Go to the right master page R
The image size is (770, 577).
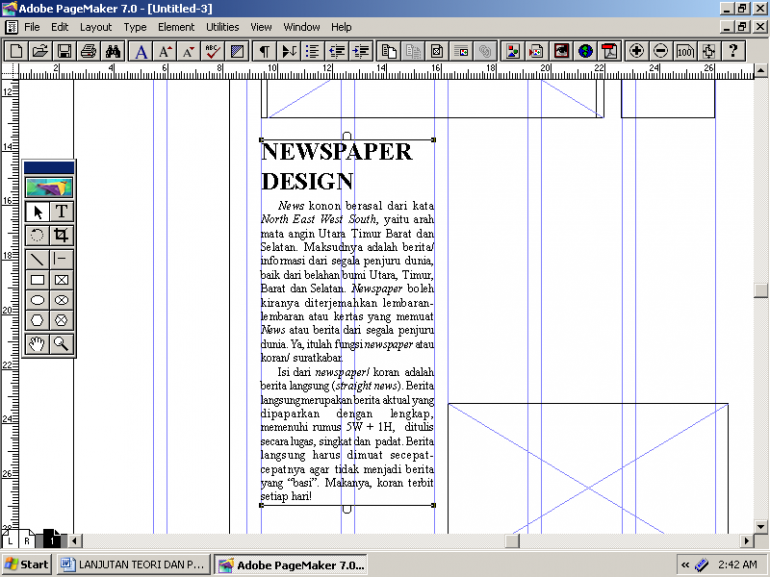27,540
